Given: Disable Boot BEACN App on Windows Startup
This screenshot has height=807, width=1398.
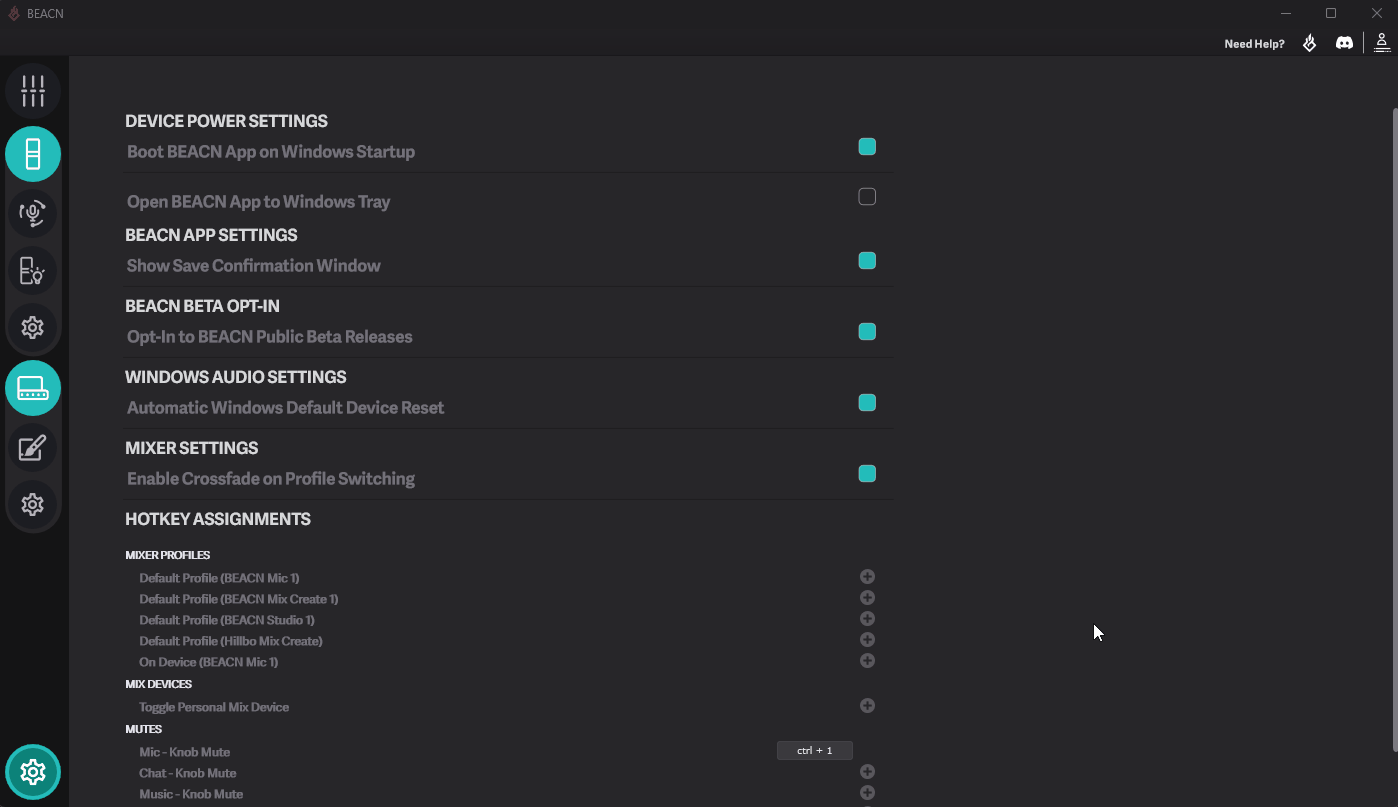Looking at the screenshot, I should (x=867, y=147).
